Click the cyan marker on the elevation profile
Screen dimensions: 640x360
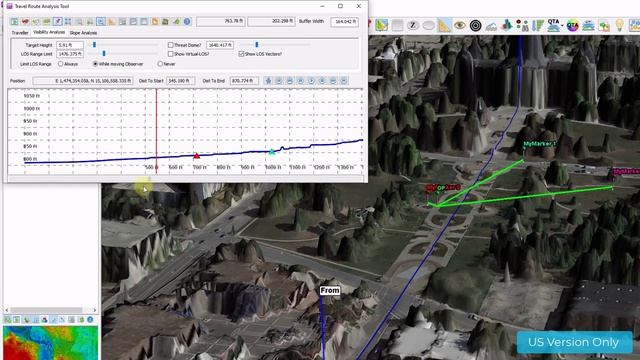click(272, 152)
